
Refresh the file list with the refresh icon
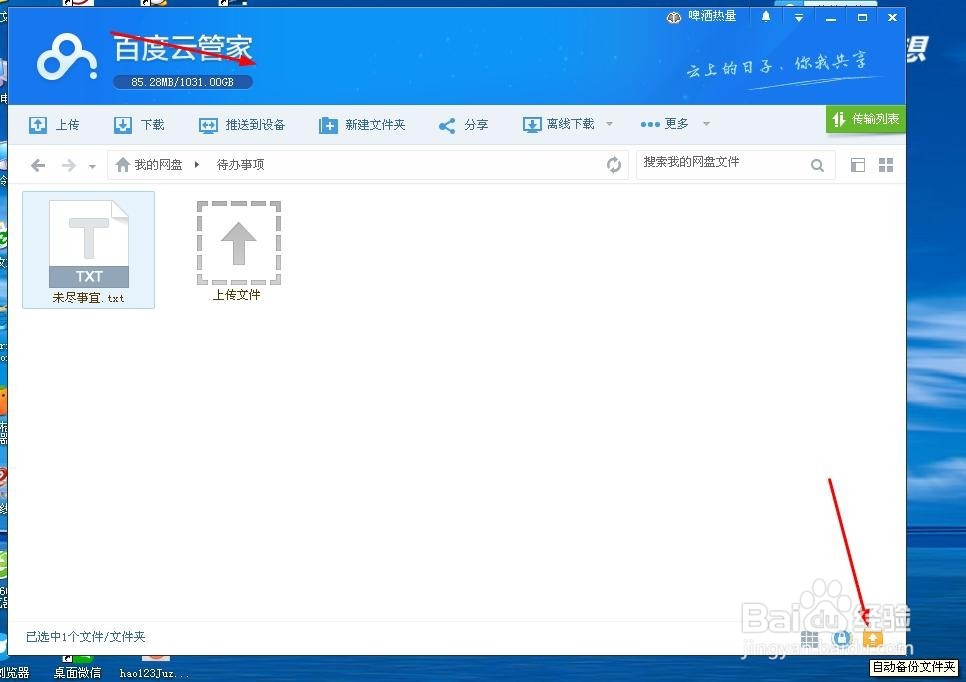pyautogui.click(x=614, y=164)
